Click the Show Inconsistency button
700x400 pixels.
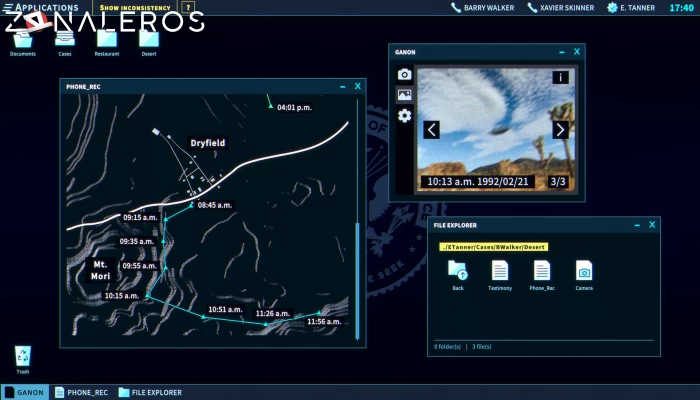pos(135,8)
